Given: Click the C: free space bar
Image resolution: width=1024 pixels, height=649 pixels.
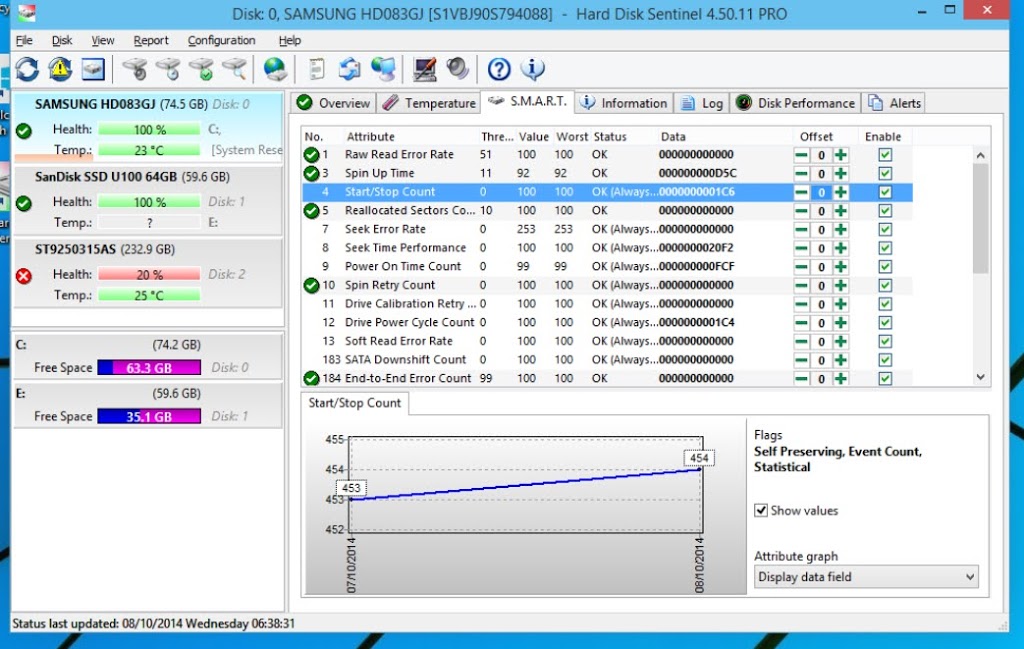Looking at the screenshot, I should [x=149, y=368].
